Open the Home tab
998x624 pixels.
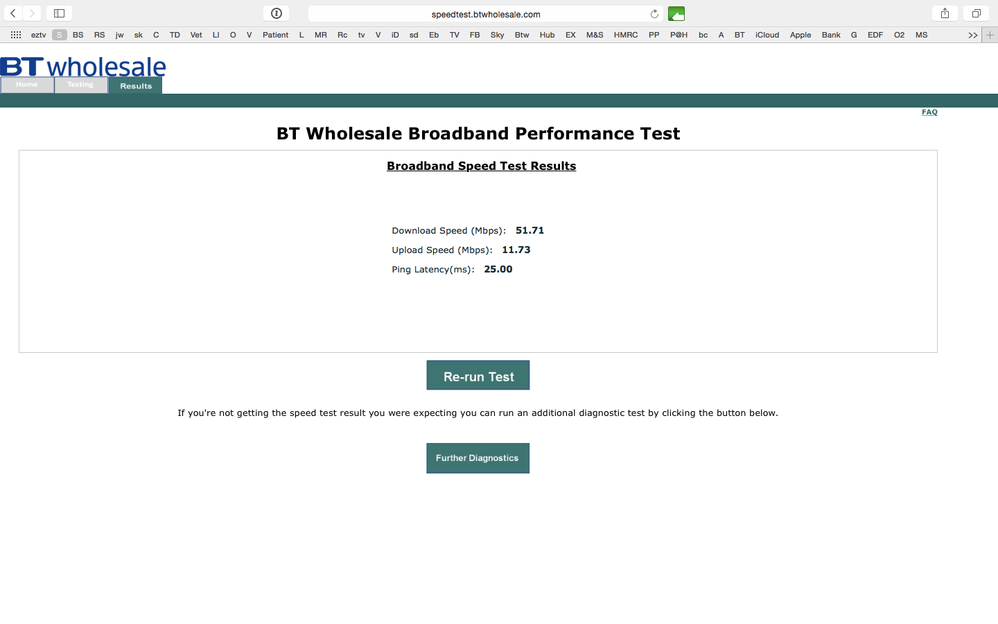pos(27,85)
